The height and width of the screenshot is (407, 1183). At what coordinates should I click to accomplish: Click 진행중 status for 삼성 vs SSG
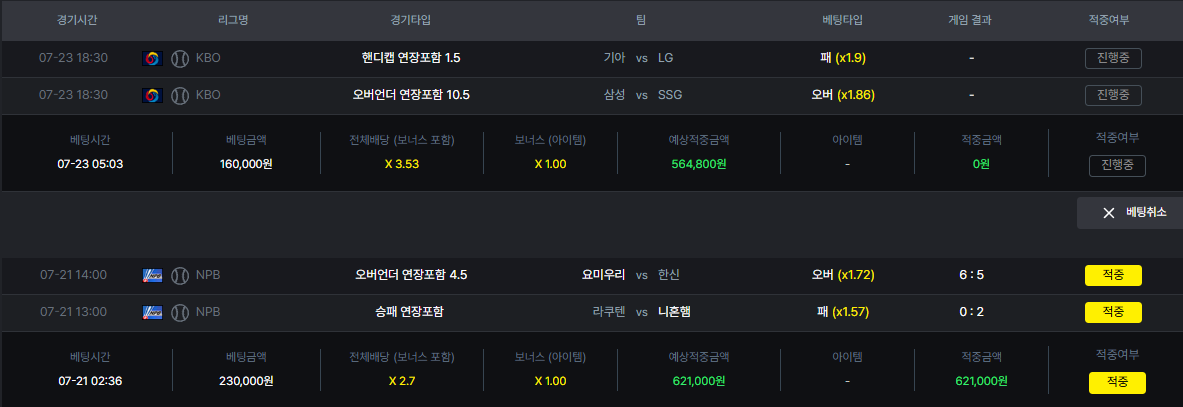1113,95
